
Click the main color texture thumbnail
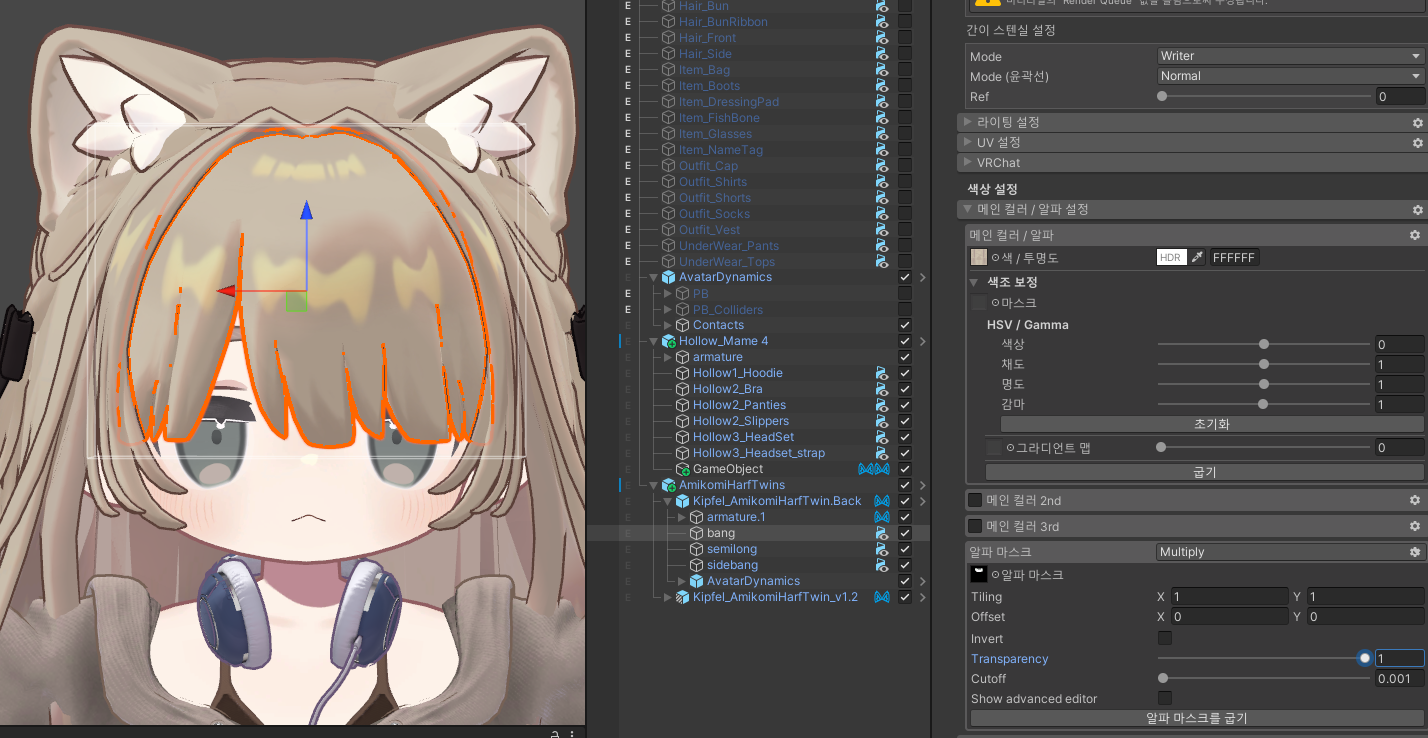tap(979, 257)
